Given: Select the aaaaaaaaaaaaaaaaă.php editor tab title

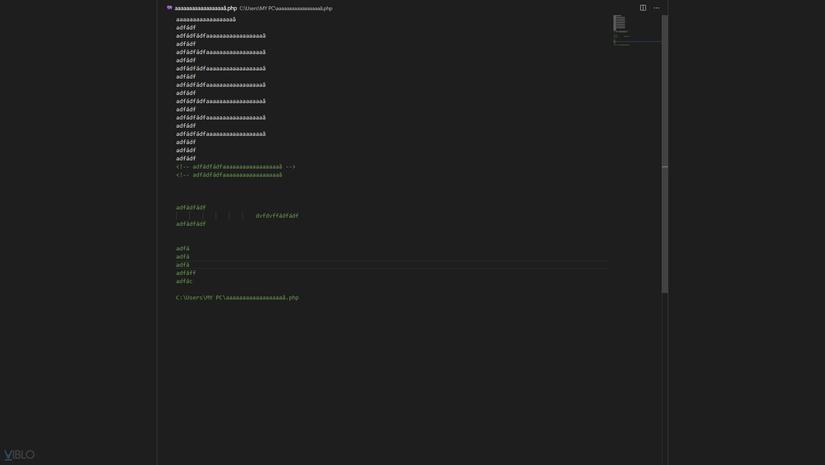Looking at the screenshot, I should coord(206,8).
